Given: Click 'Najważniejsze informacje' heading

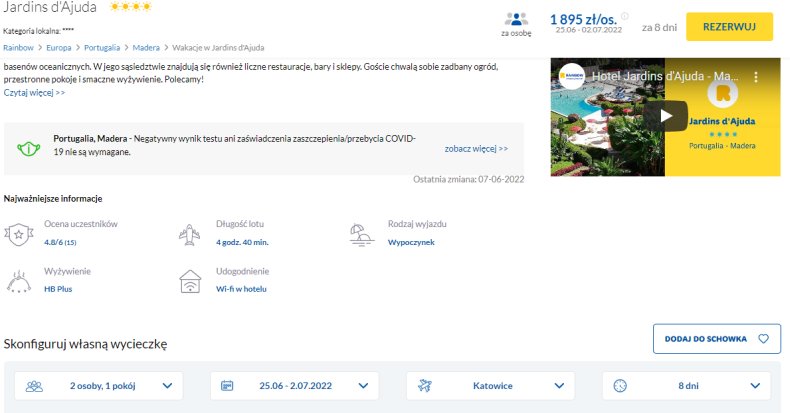Looking at the screenshot, I should pos(53,199).
